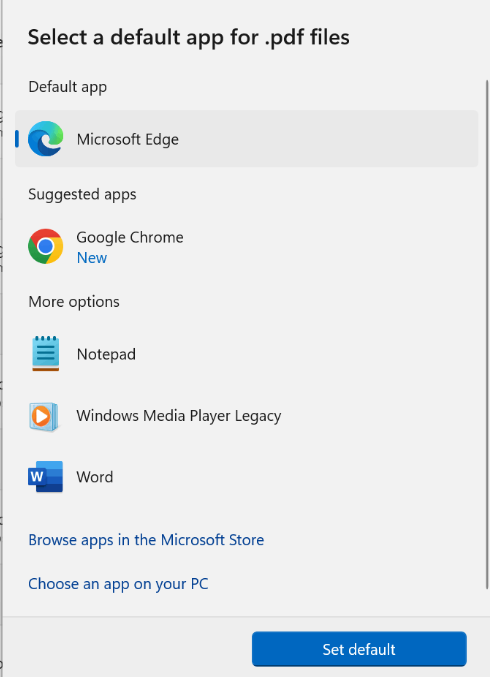Viewport: 490px width, 677px height.
Task: Click the blue selection indicator beside Edge
Action: 17,139
